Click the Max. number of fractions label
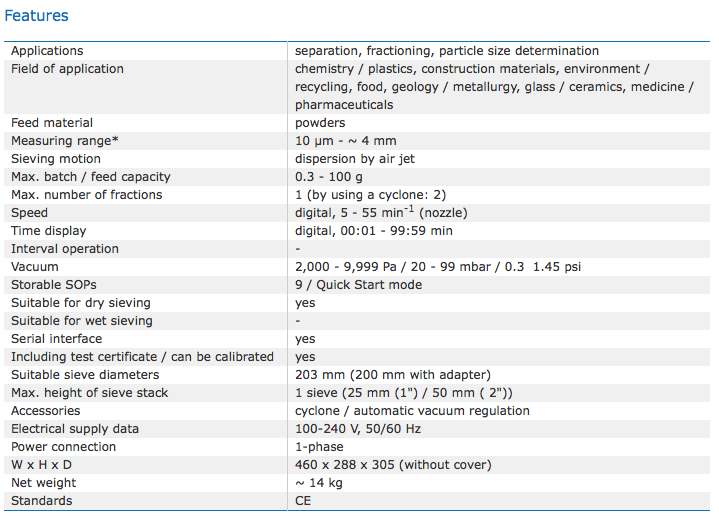The image size is (719, 519). [86, 195]
